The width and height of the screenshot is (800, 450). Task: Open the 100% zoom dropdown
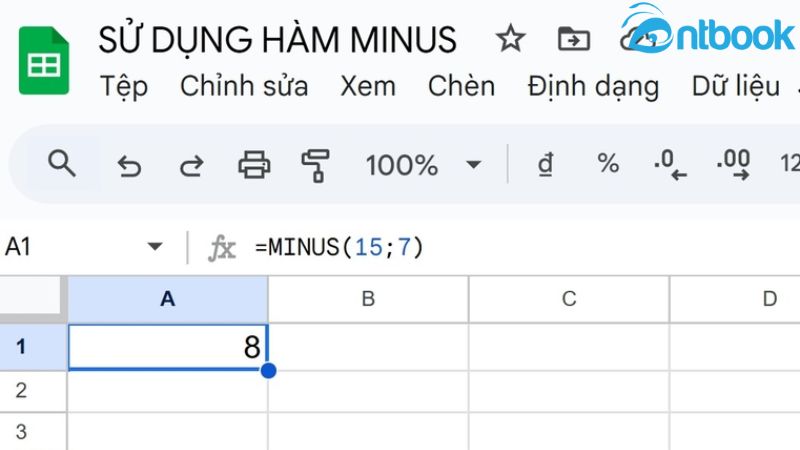(474, 165)
